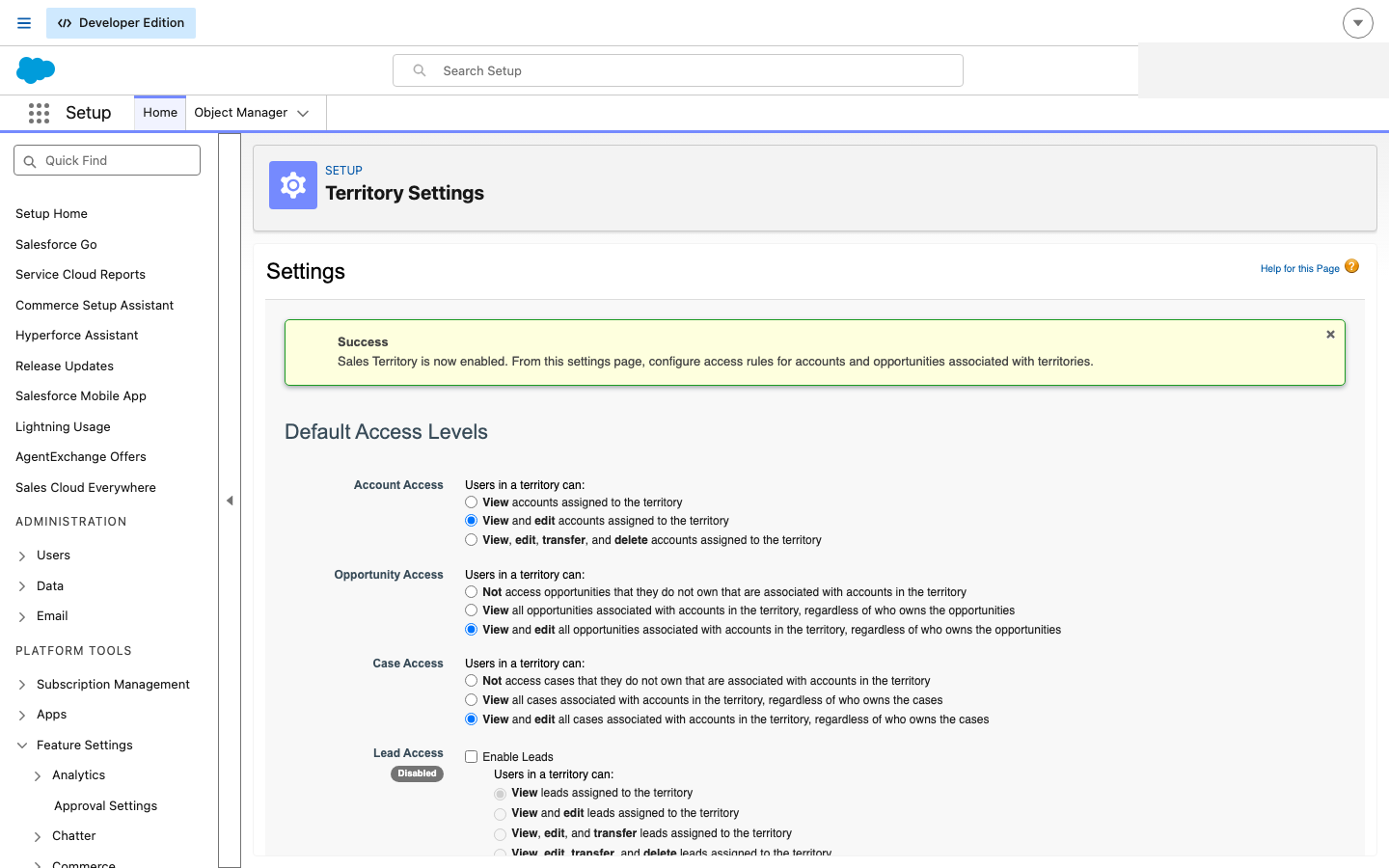Viewport: 1389px width, 868px height.
Task: Expand the Analytics subsection
Action: pos(38,776)
